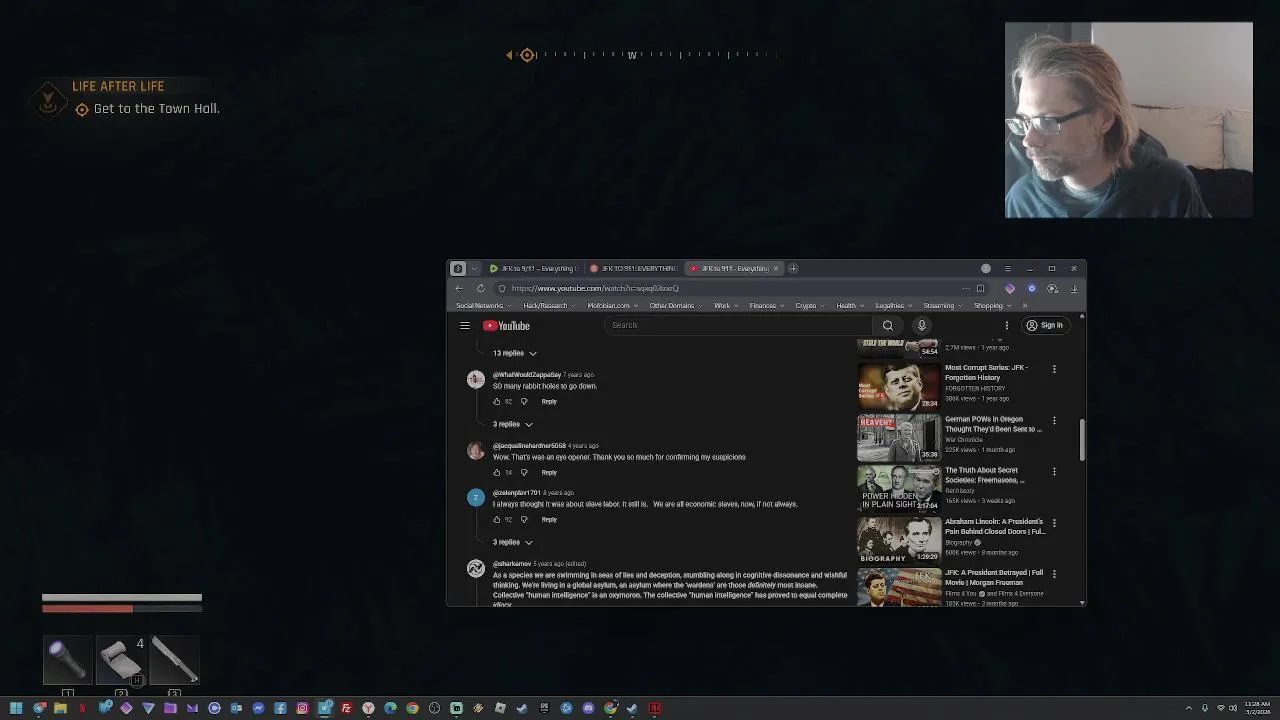Dislike the comment by @jacquelinehardner5058
The height and width of the screenshot is (720, 1280).
pos(524,472)
